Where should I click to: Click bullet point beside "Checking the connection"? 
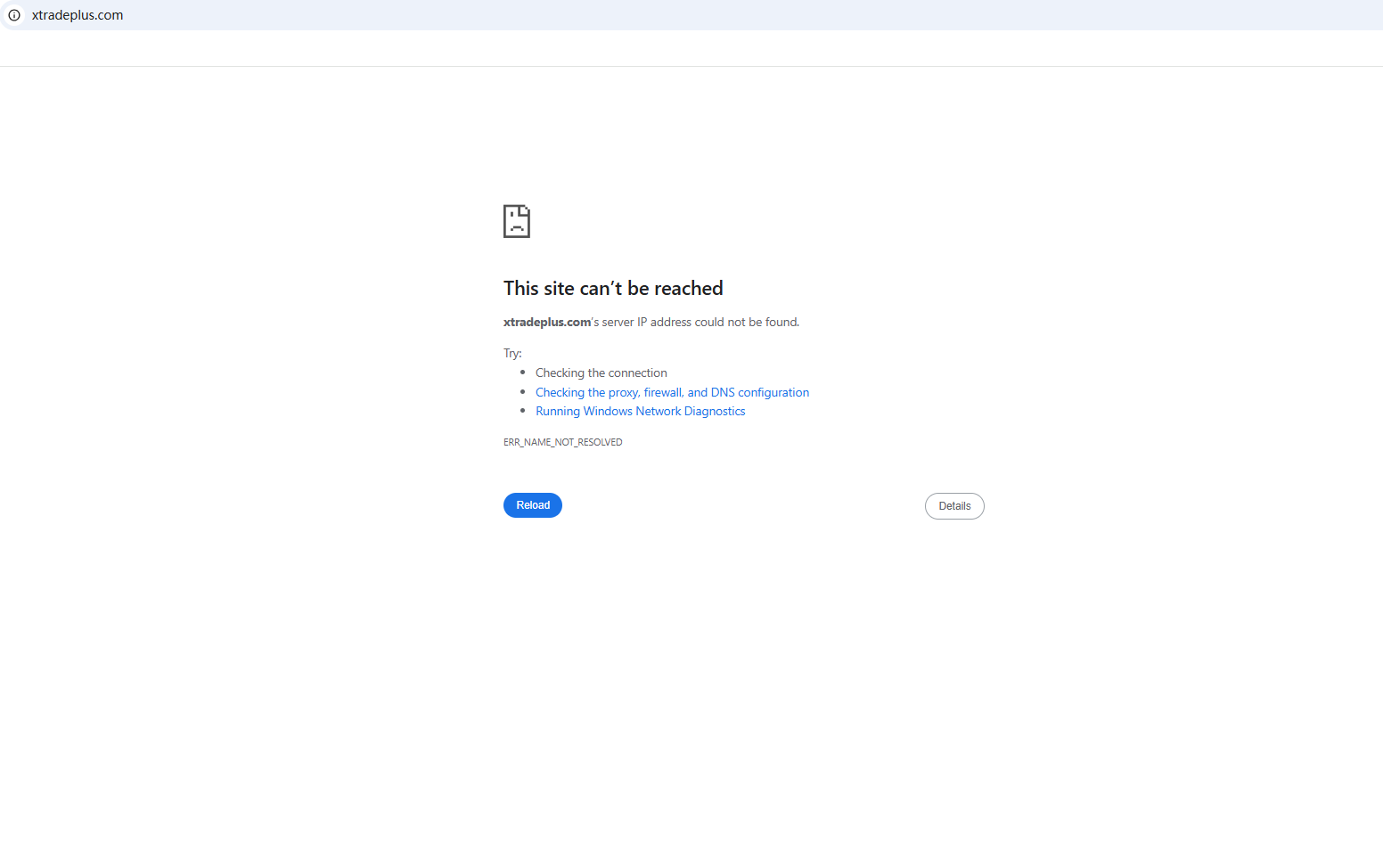point(523,373)
